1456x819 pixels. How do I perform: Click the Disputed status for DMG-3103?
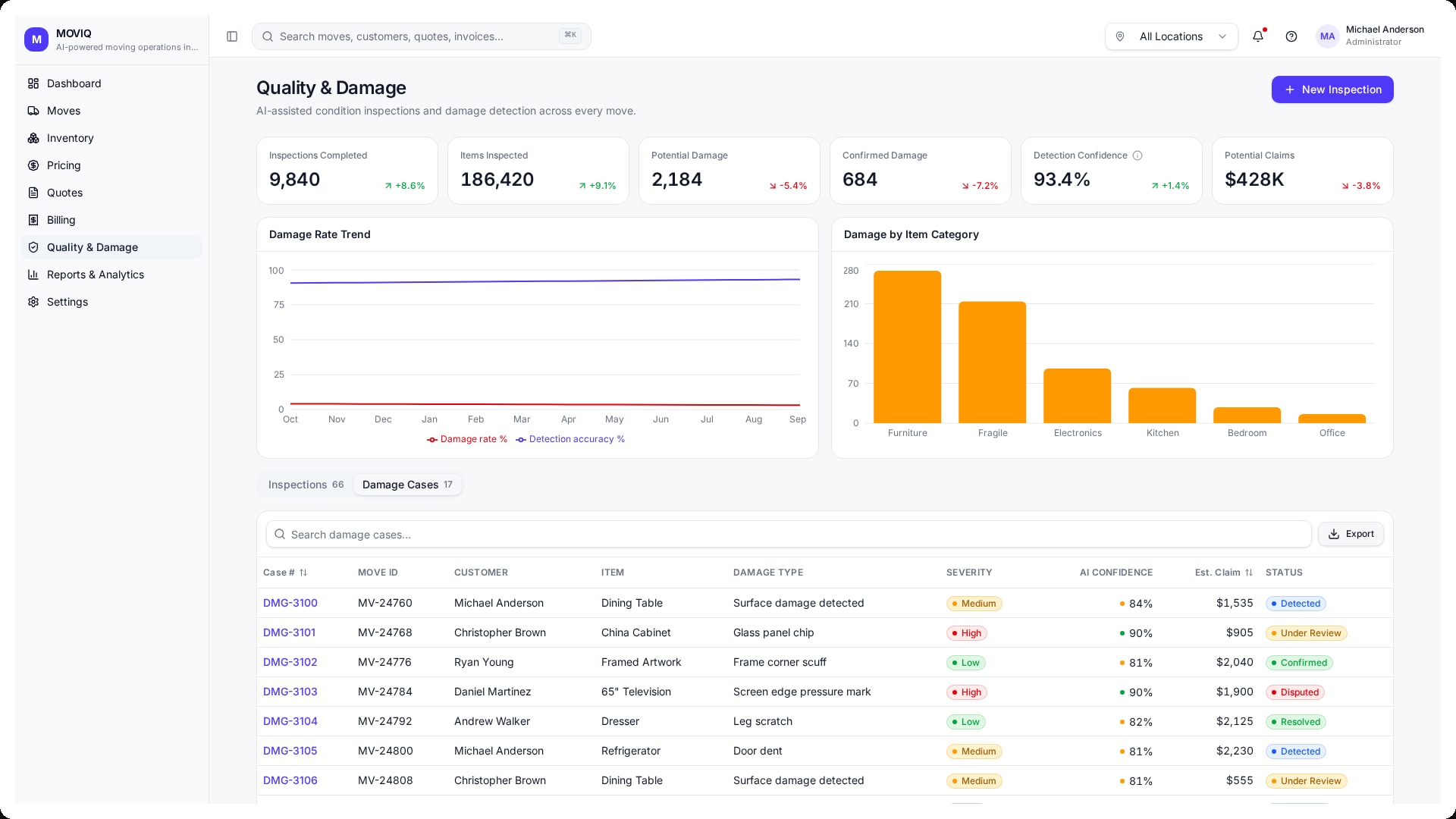click(1295, 692)
